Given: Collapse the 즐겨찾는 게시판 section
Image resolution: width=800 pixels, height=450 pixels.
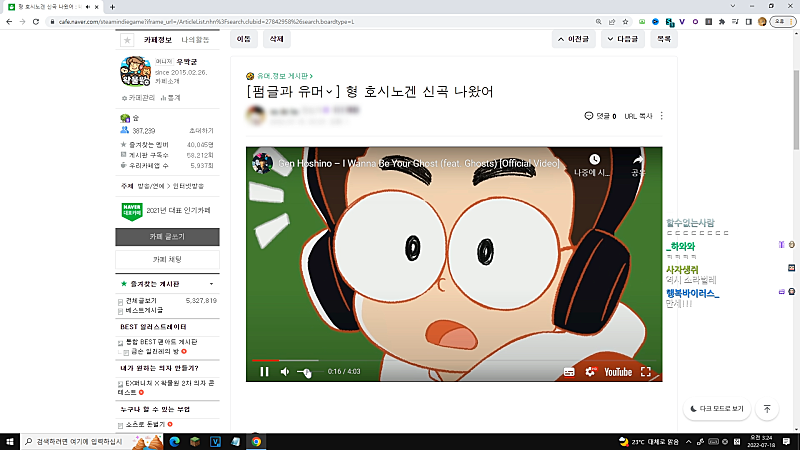Looking at the screenshot, I should tap(210, 285).
